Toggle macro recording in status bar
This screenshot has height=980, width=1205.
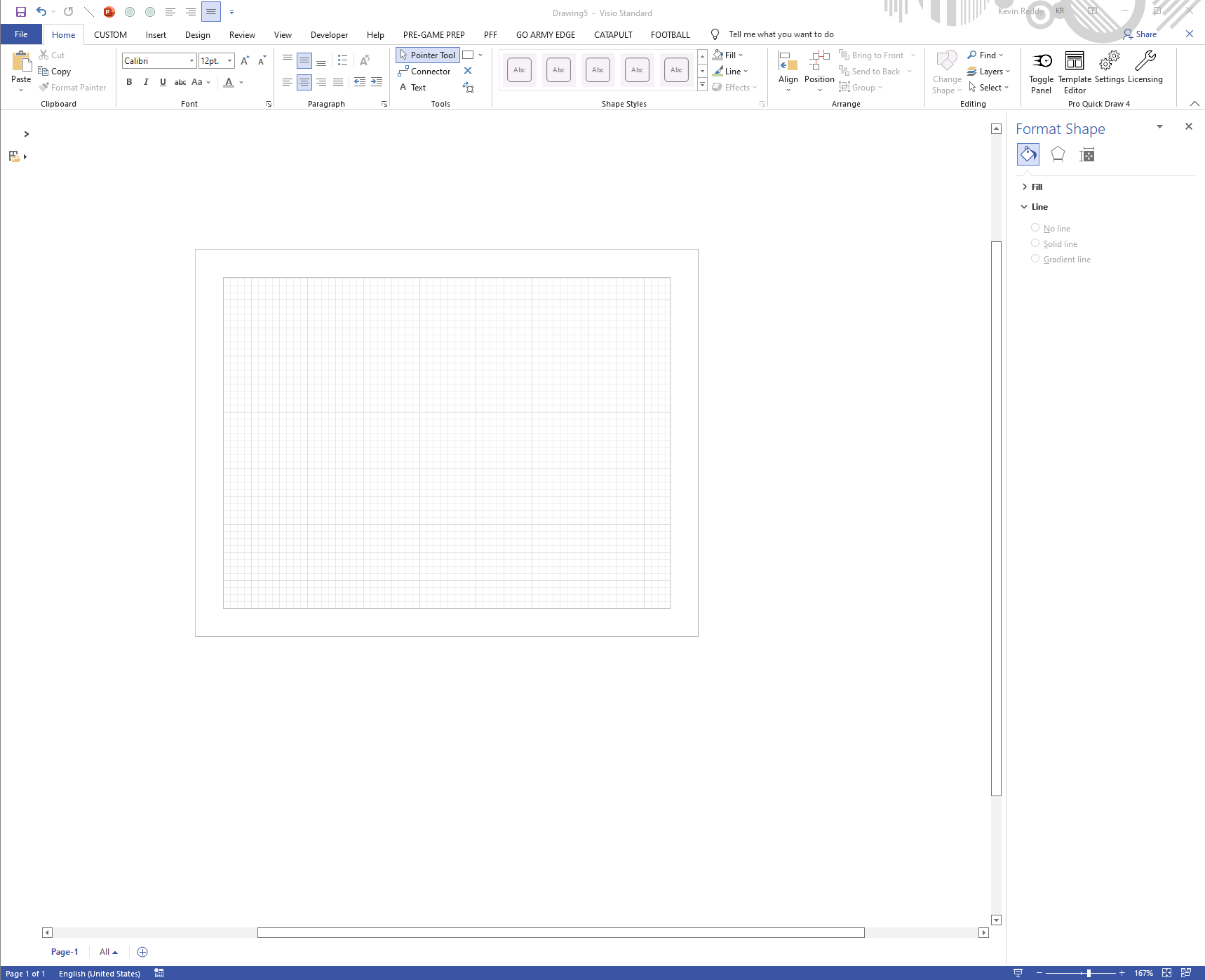click(159, 973)
